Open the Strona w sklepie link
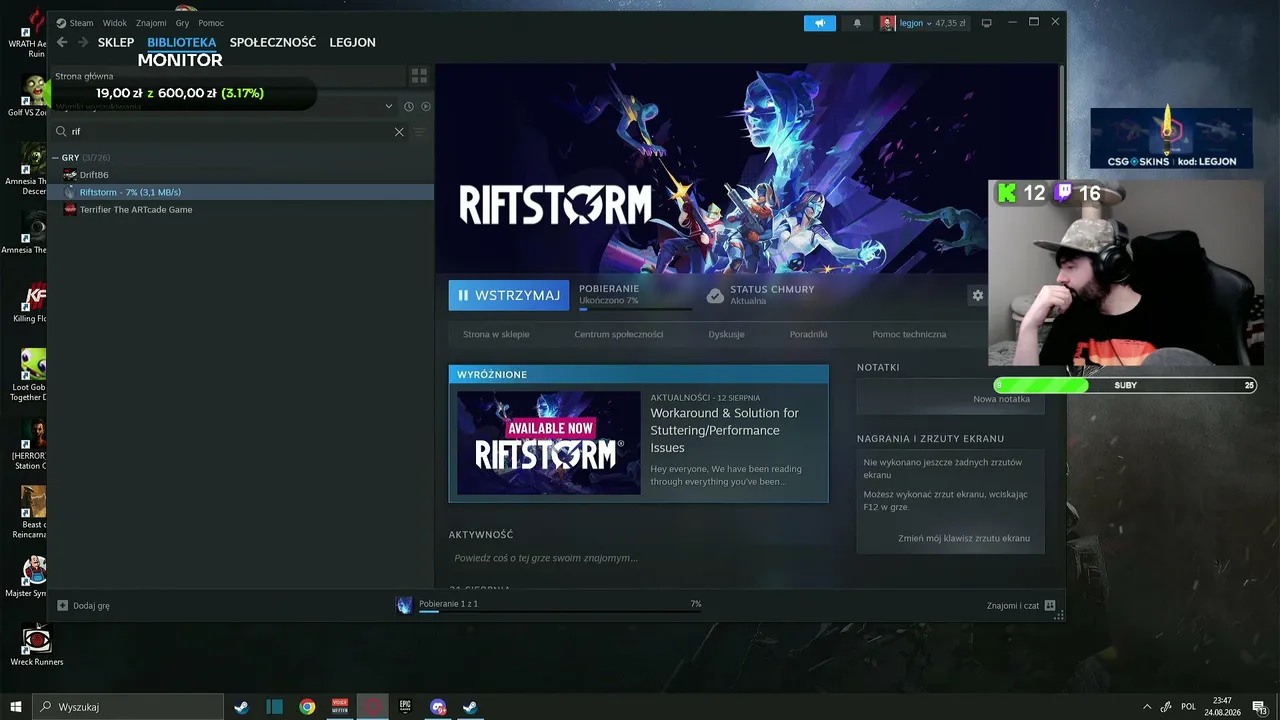This screenshot has width=1280, height=720. click(x=496, y=334)
